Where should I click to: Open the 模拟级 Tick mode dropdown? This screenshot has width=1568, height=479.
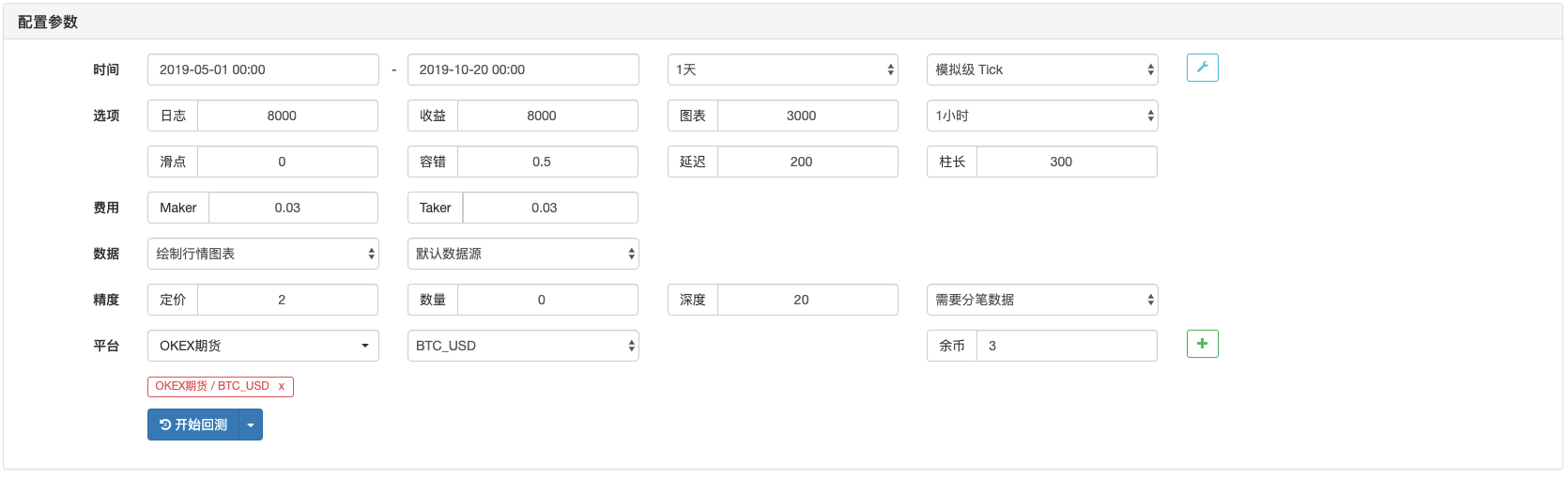click(1041, 70)
